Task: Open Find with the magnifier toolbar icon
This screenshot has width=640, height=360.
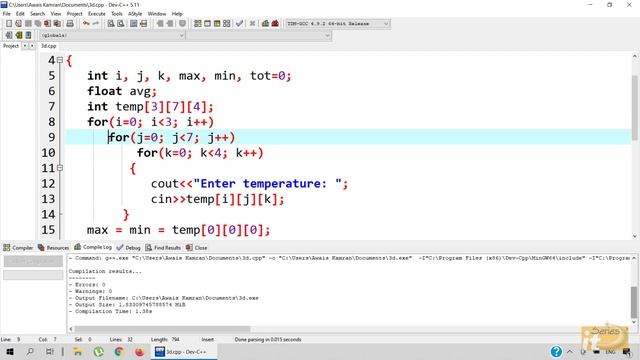Action: coord(111,24)
